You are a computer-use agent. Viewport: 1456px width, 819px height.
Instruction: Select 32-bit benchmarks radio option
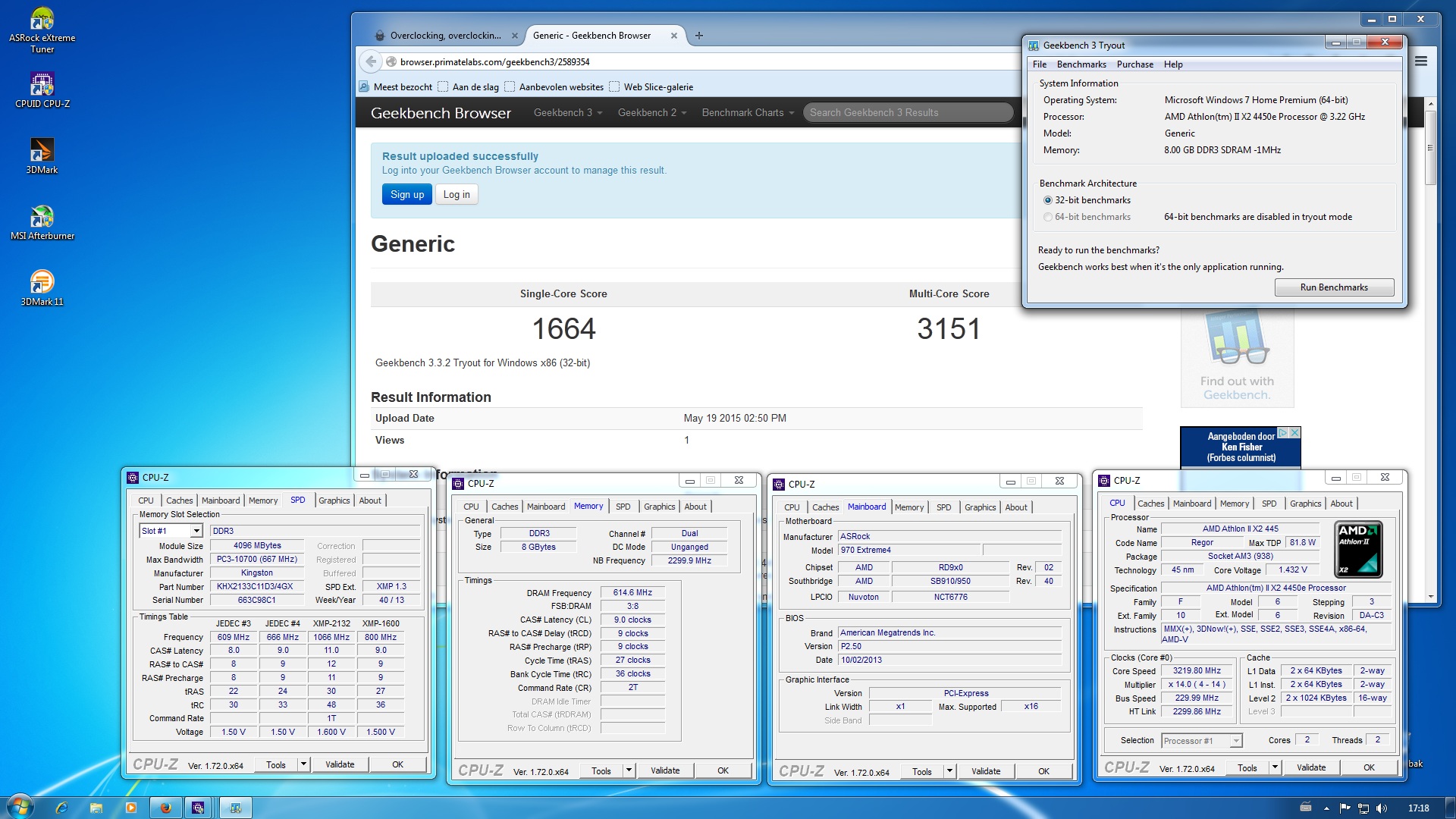pos(1048,200)
